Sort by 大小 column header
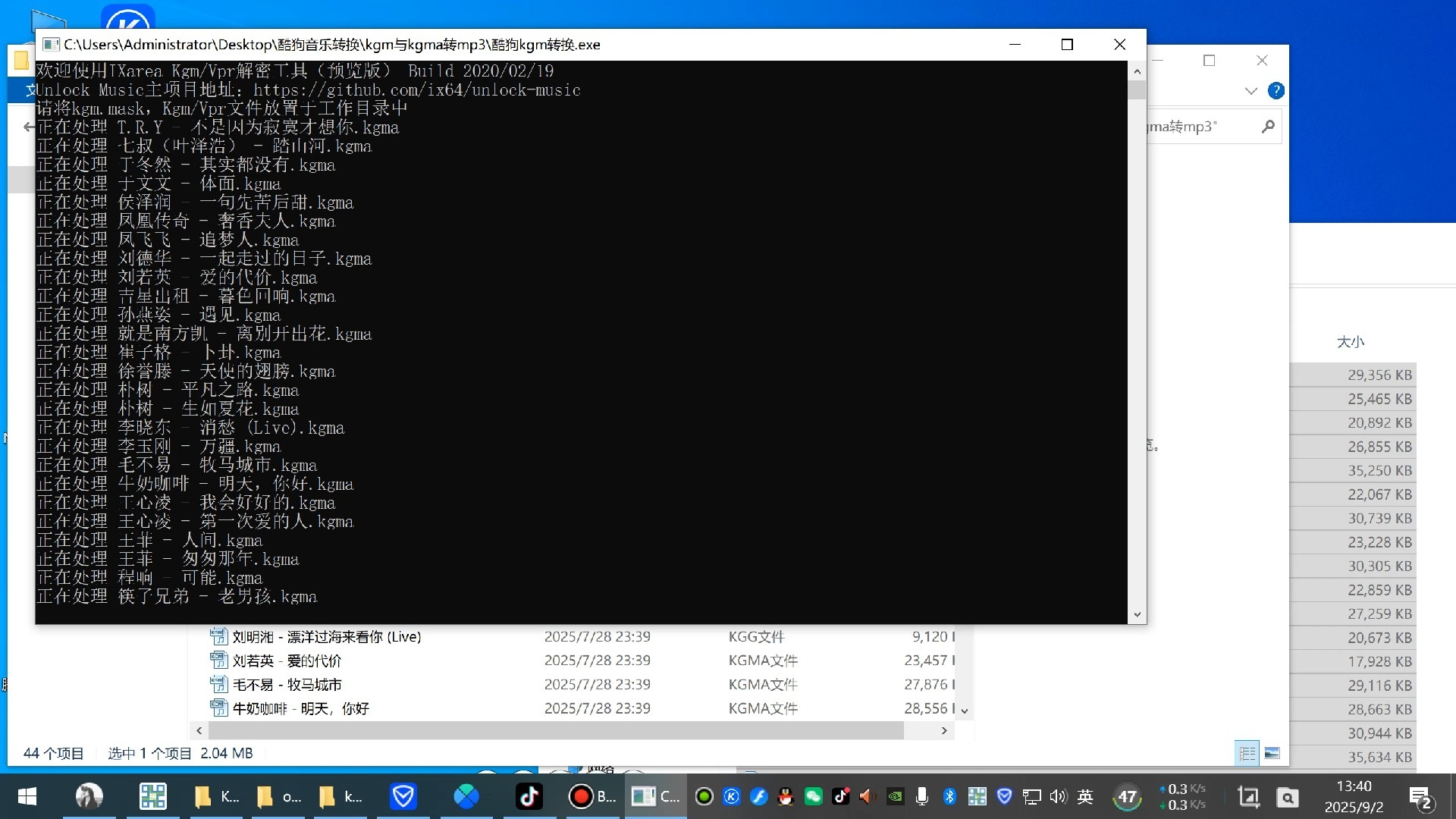Viewport: 1456px width, 819px height. coord(1351,342)
